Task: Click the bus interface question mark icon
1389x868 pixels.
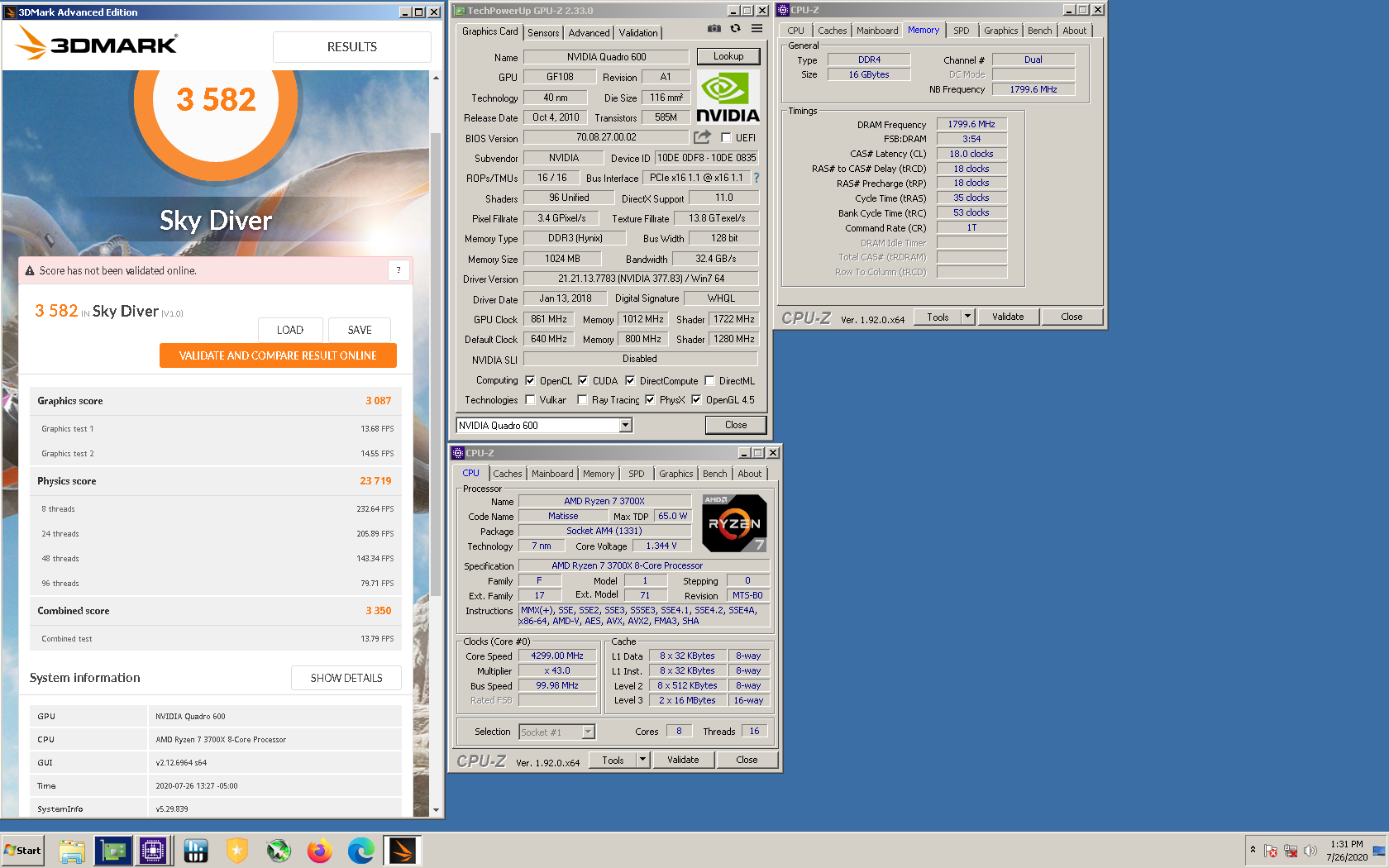Action: [756, 178]
